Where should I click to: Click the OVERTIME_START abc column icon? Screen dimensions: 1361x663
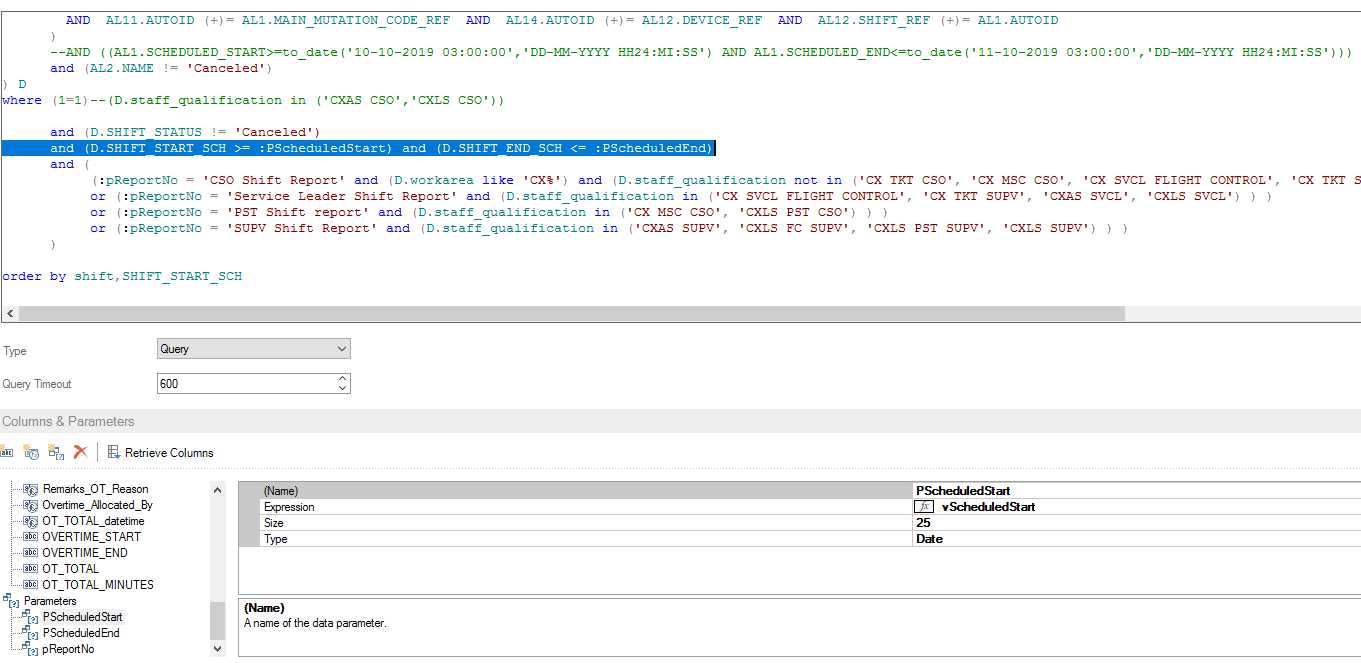click(31, 537)
